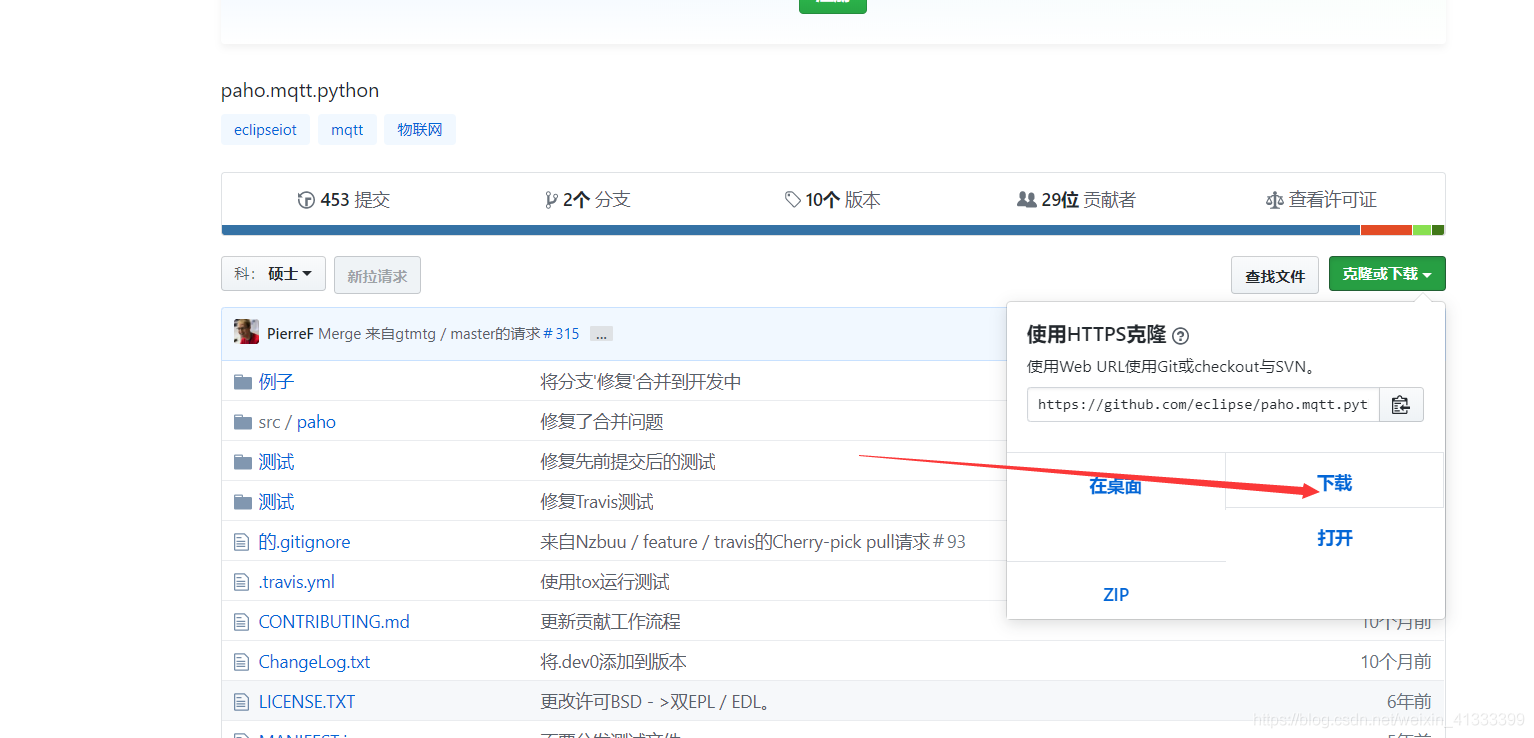Open the .travis.yml file
The width and height of the screenshot is (1534, 738).
(297, 582)
